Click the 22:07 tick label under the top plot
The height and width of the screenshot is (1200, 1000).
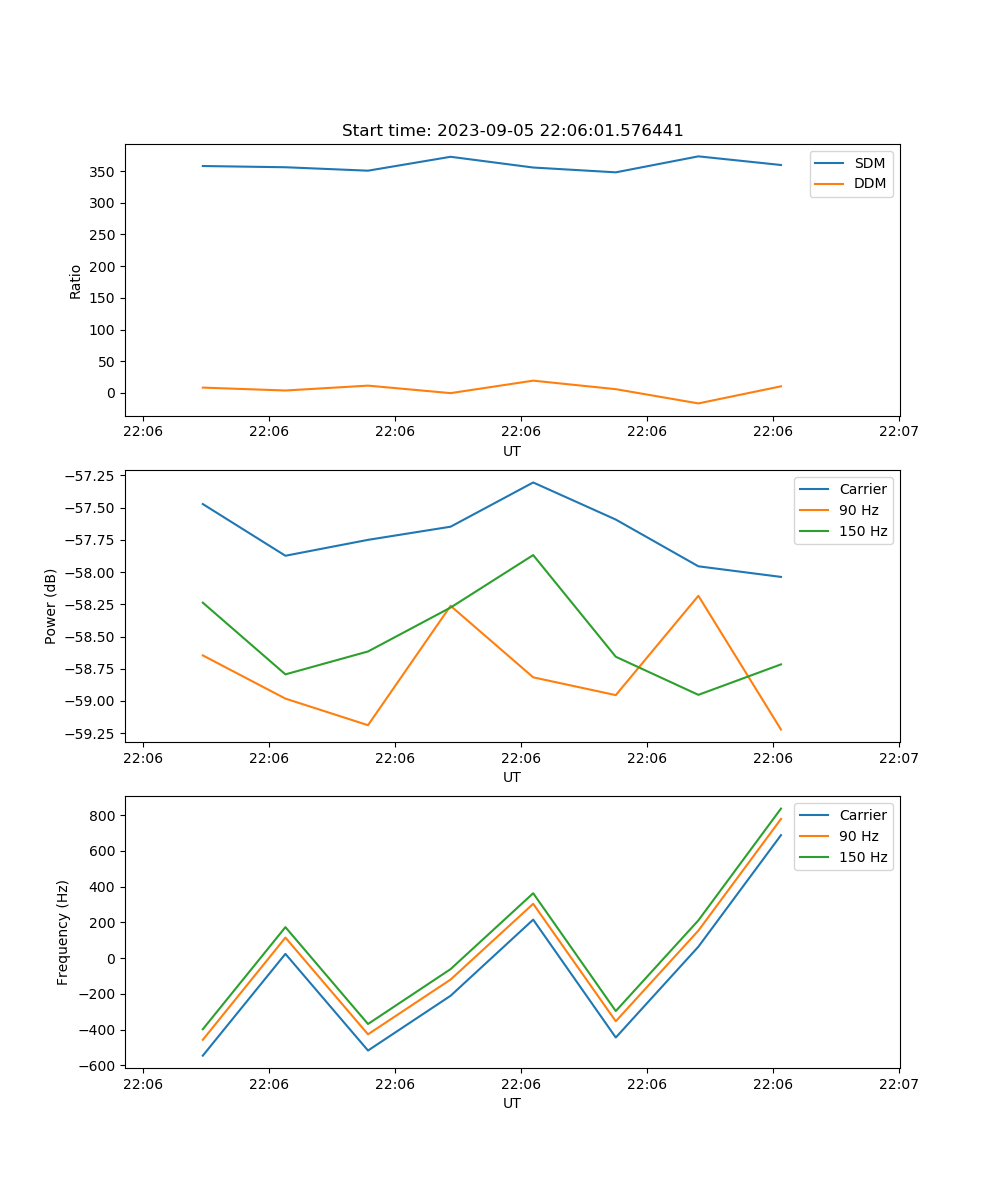coord(898,432)
